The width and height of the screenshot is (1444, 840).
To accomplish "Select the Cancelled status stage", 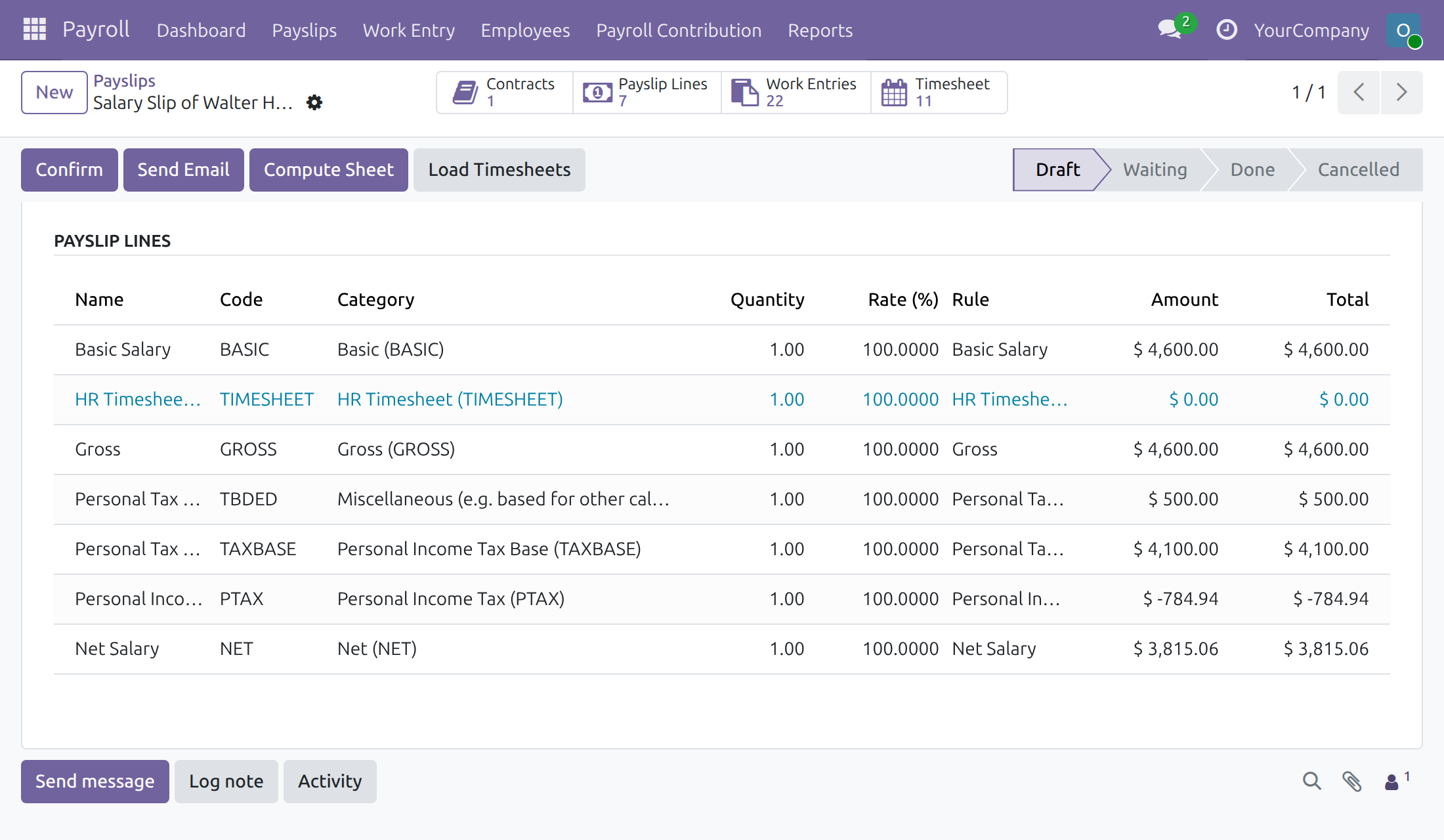I will coord(1359,170).
